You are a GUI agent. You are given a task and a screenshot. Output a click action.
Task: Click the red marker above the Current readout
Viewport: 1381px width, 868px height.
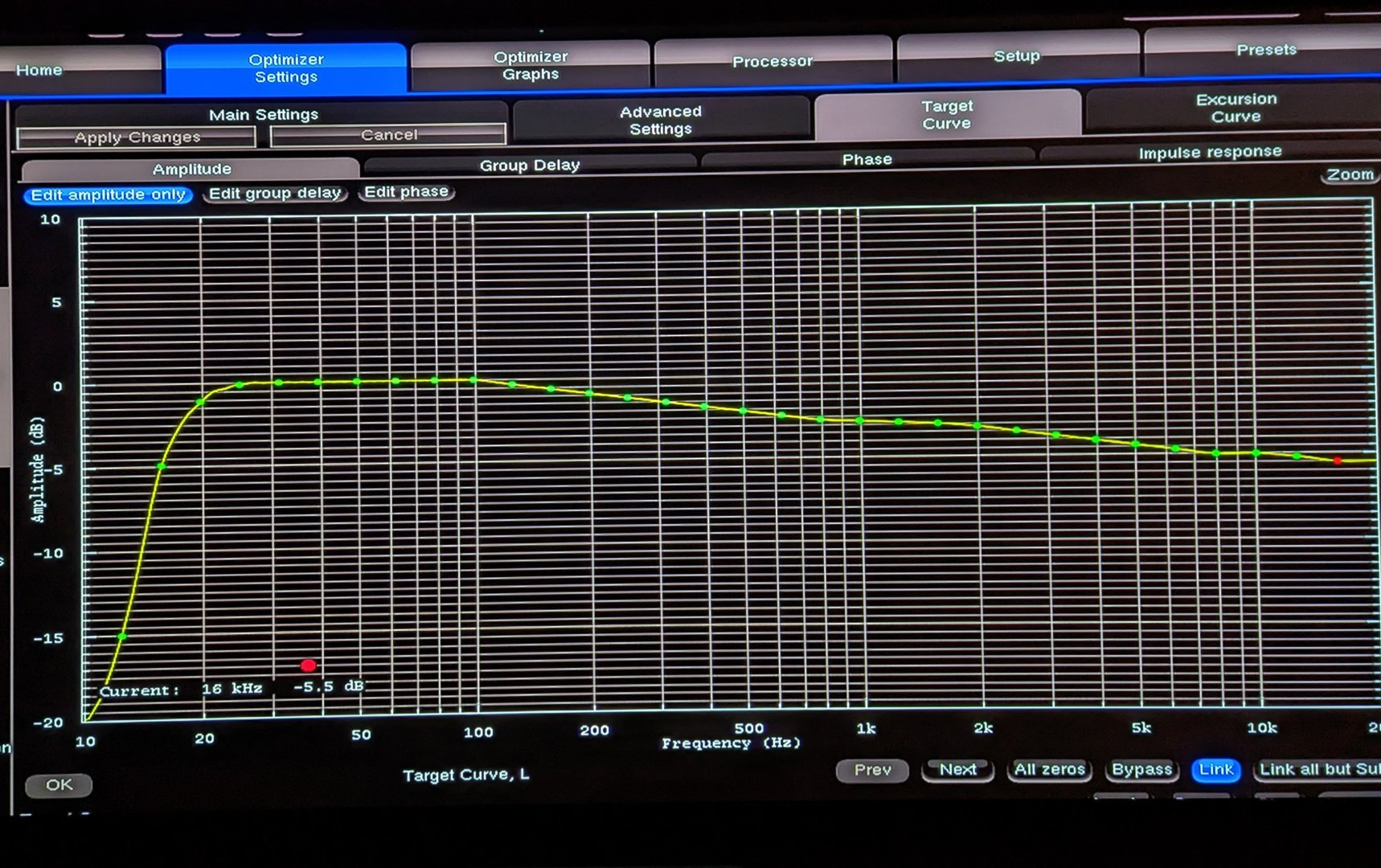(308, 665)
